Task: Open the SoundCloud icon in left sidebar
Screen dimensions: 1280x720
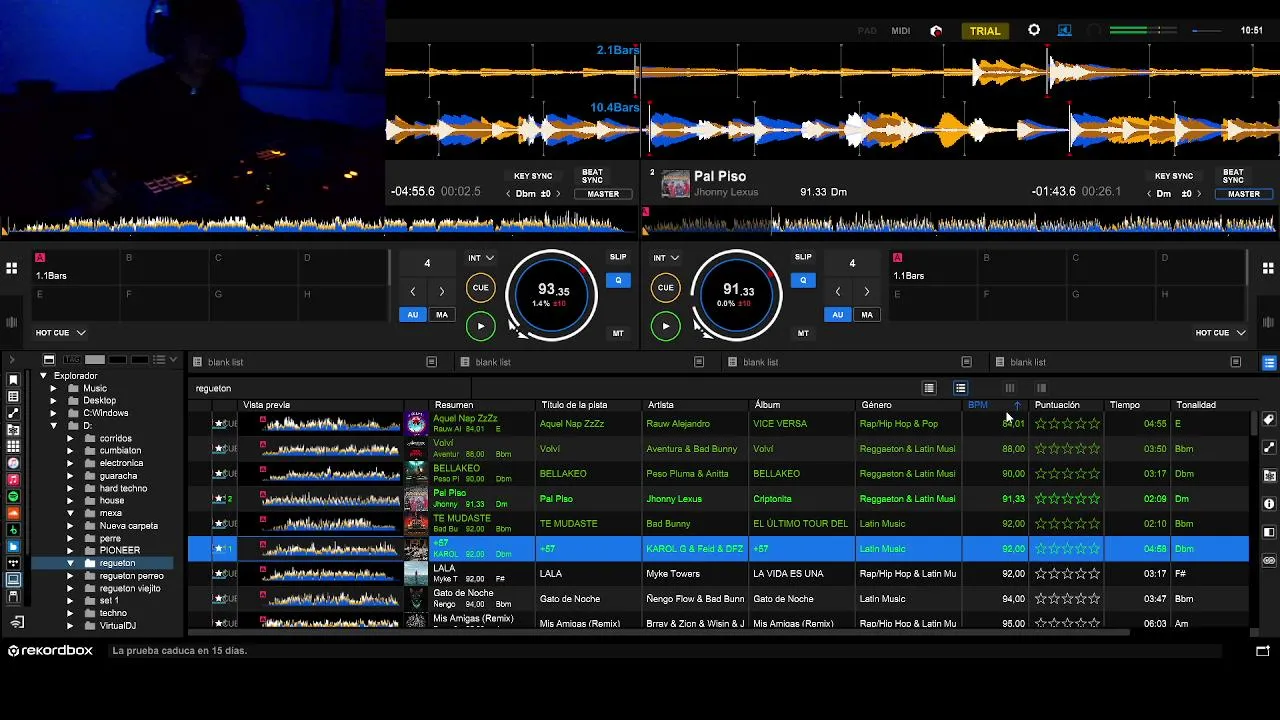Action: 13,513
